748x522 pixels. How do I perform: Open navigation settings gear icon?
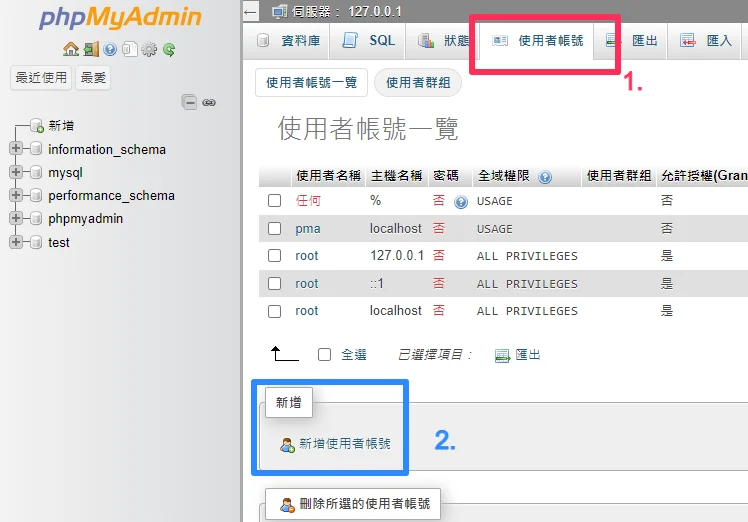(x=149, y=49)
